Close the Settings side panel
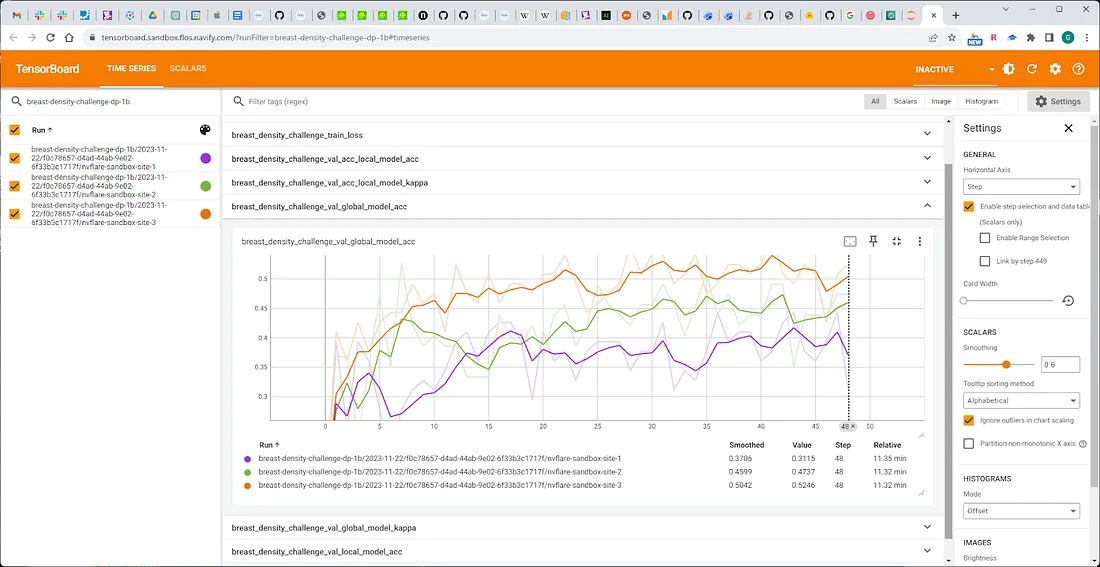The height and width of the screenshot is (567, 1100). [x=1068, y=128]
